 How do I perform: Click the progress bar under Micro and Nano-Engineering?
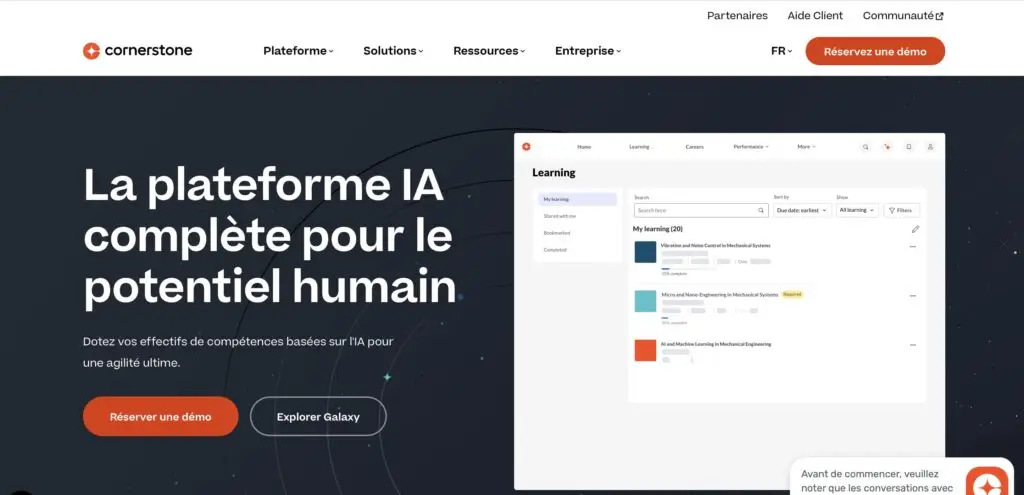point(665,318)
